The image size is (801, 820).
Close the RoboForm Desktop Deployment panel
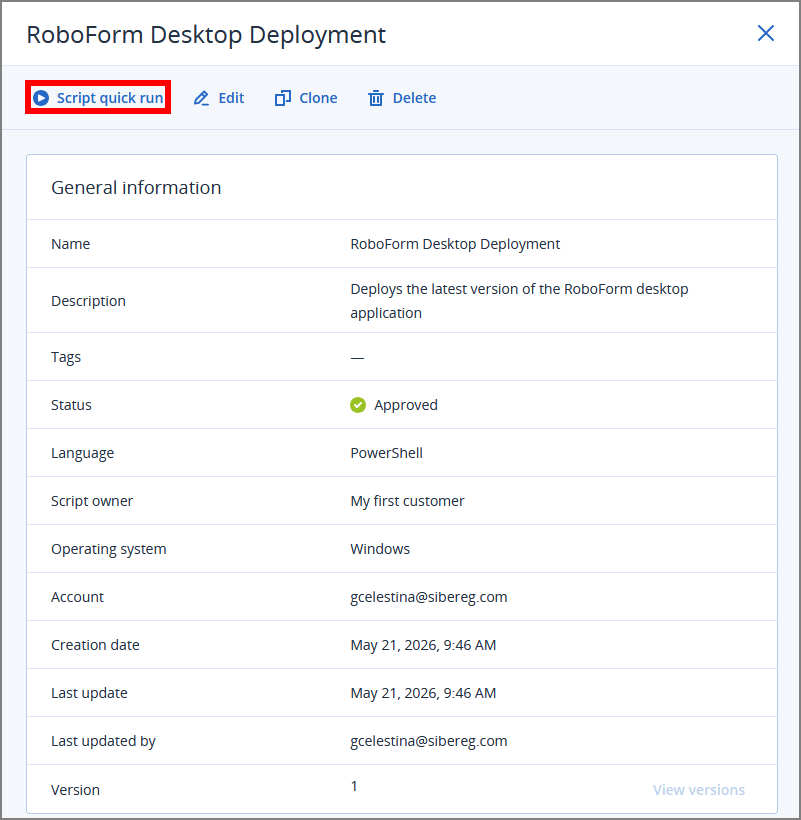pyautogui.click(x=765, y=33)
